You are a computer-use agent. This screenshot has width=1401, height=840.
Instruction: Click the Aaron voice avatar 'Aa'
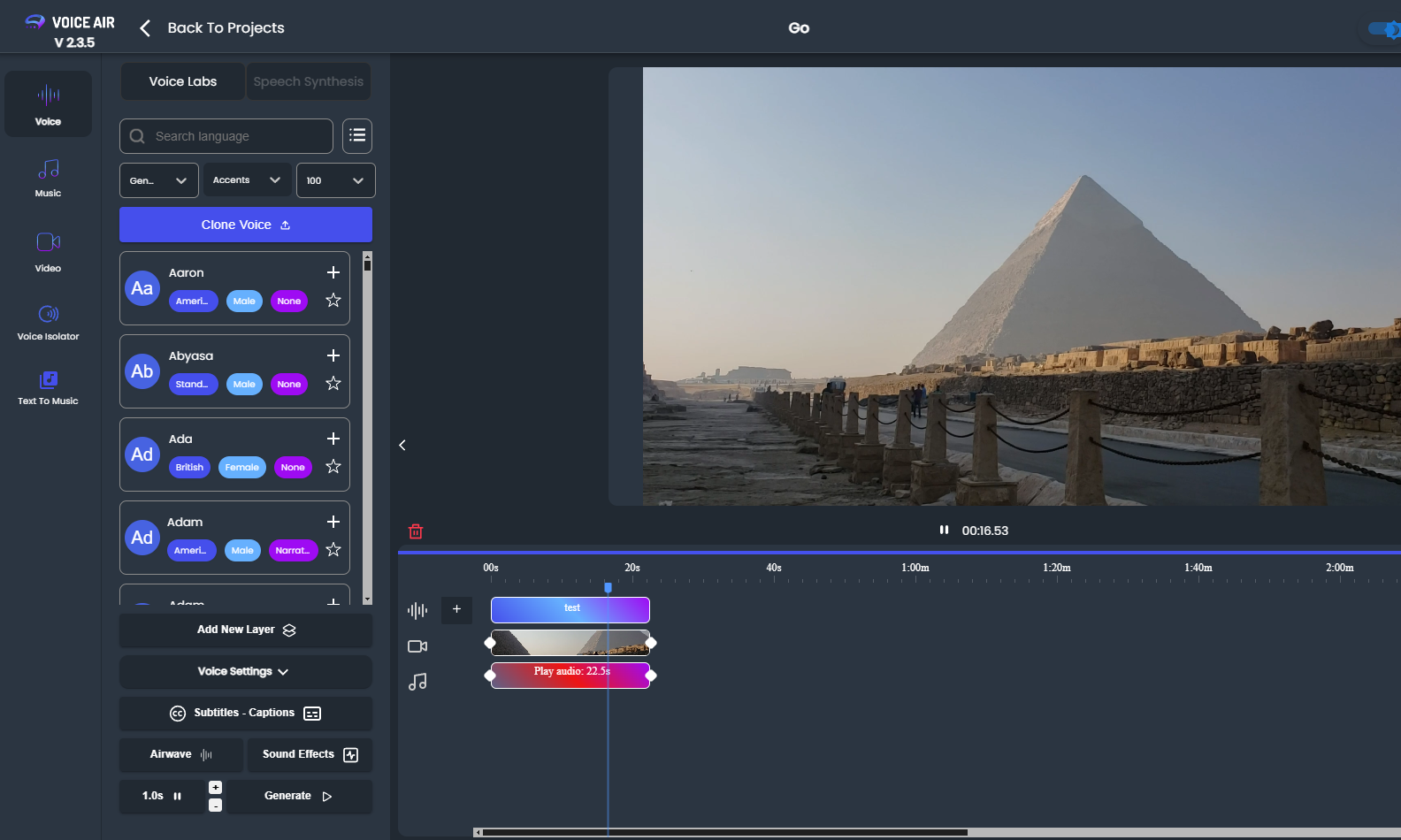142,288
